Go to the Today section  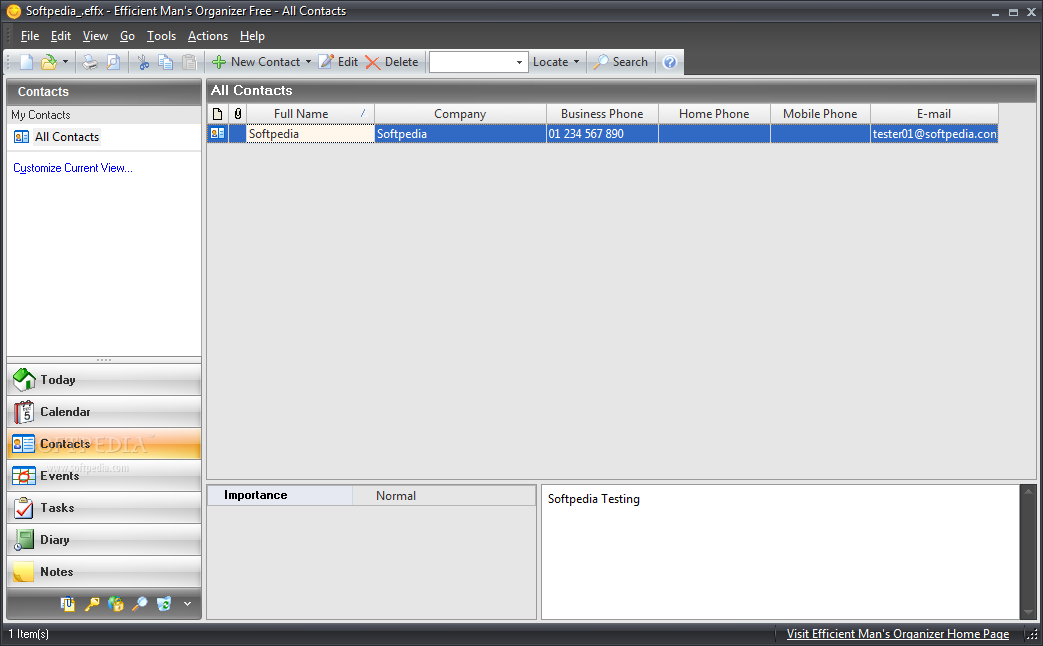point(104,380)
